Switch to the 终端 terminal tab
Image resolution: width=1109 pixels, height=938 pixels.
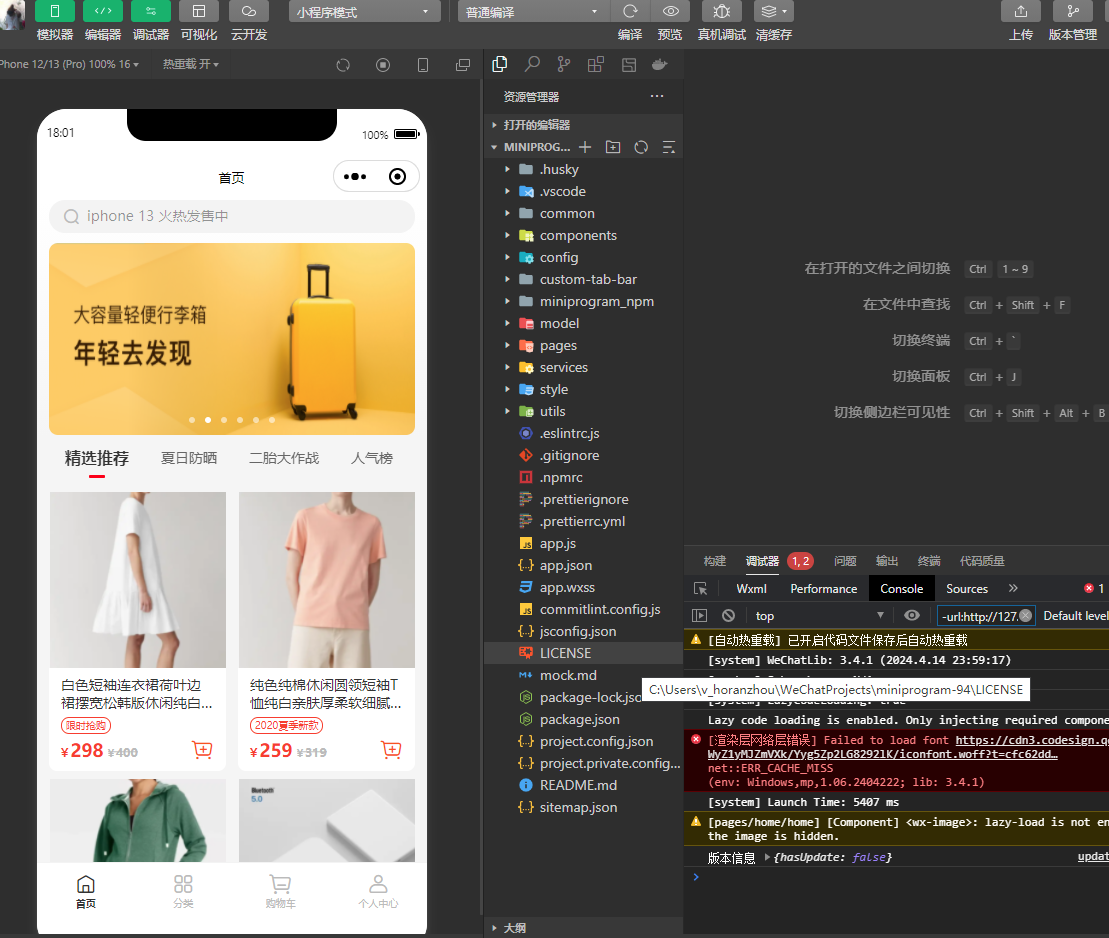[929, 561]
